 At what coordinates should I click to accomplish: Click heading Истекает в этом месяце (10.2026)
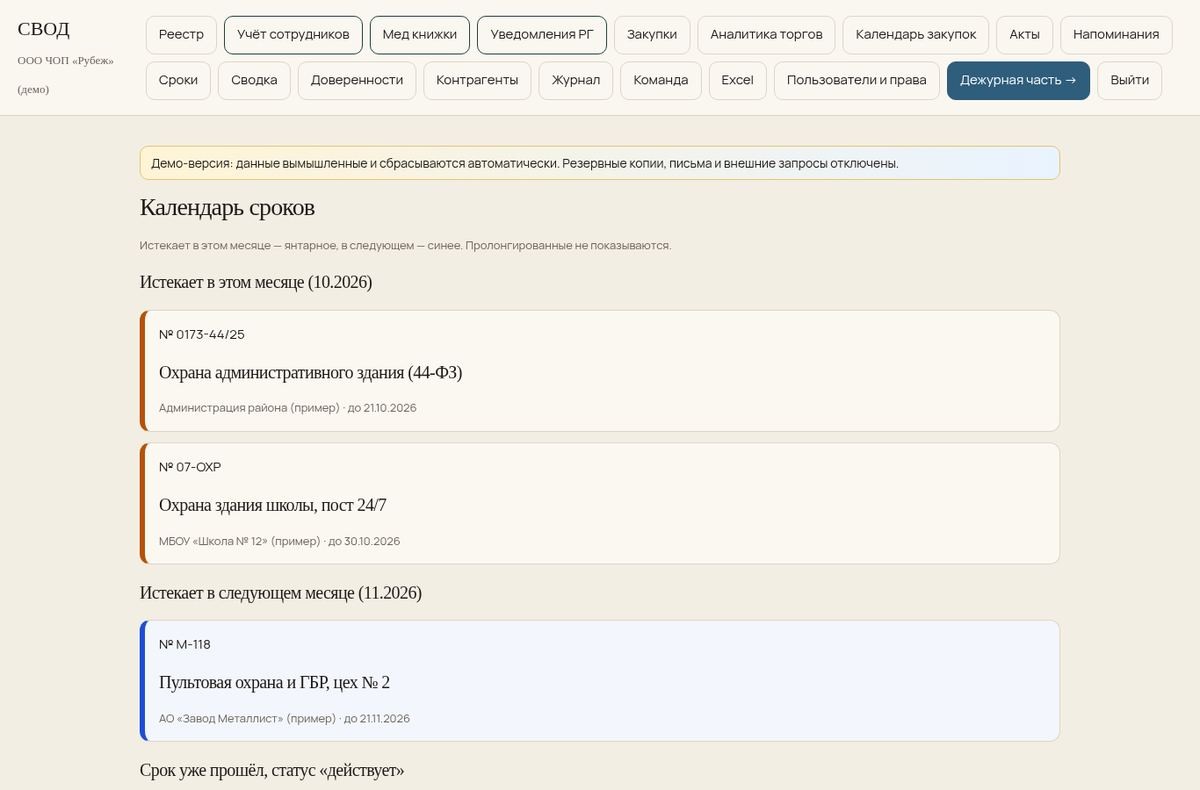click(256, 282)
